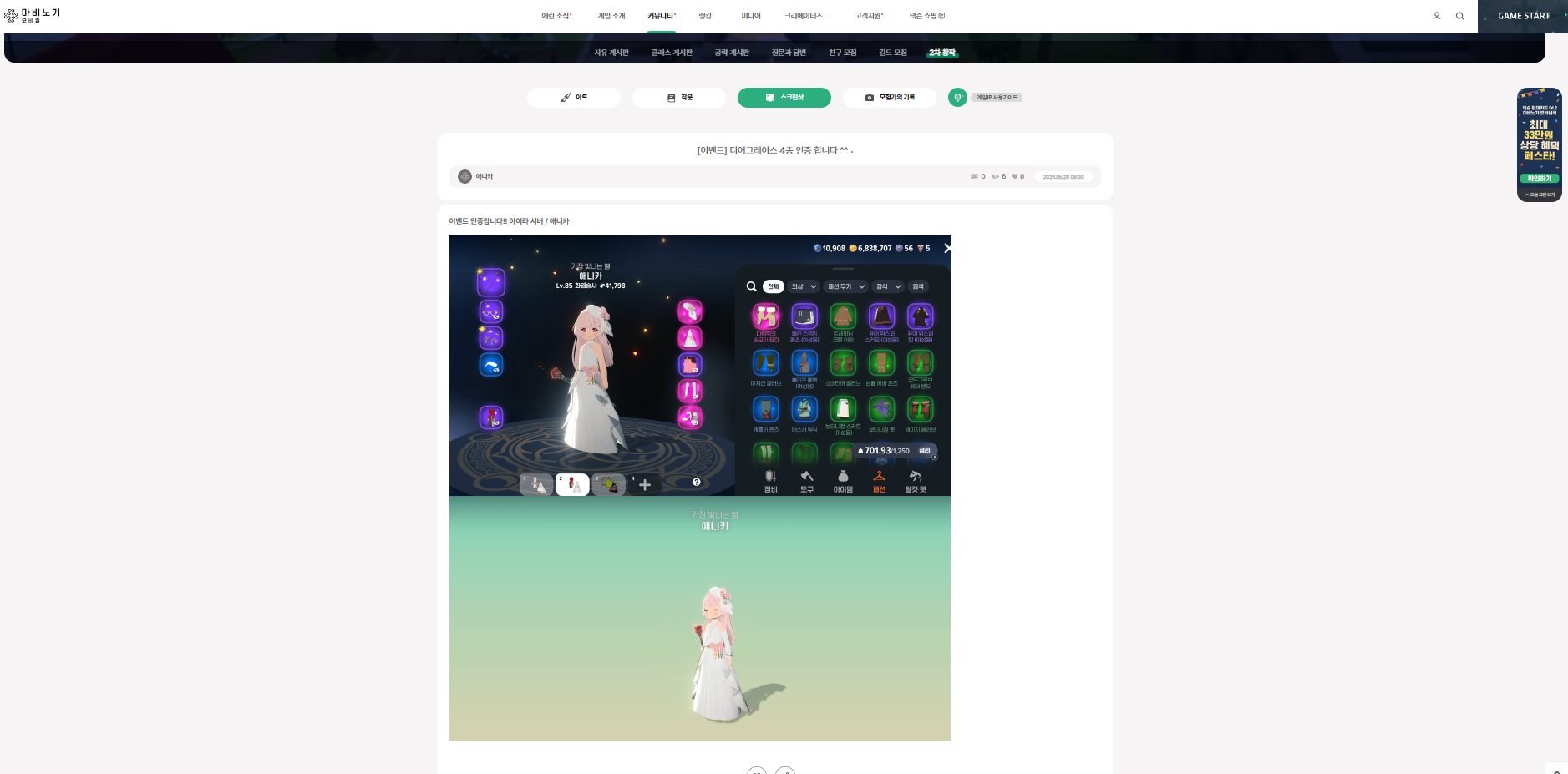Switch to the 작문 category
The width and height of the screenshot is (1568, 774).
click(x=679, y=98)
